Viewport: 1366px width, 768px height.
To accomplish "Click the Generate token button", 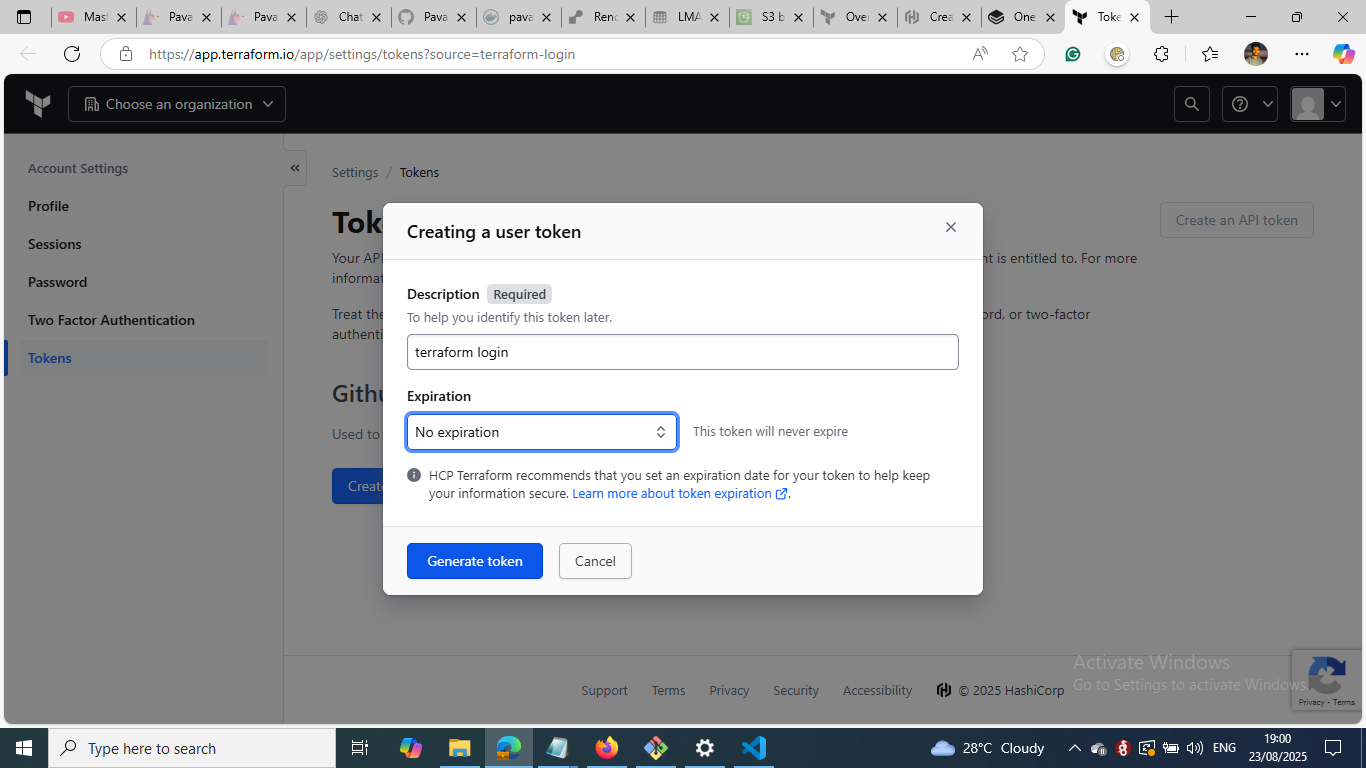I will [x=474, y=561].
